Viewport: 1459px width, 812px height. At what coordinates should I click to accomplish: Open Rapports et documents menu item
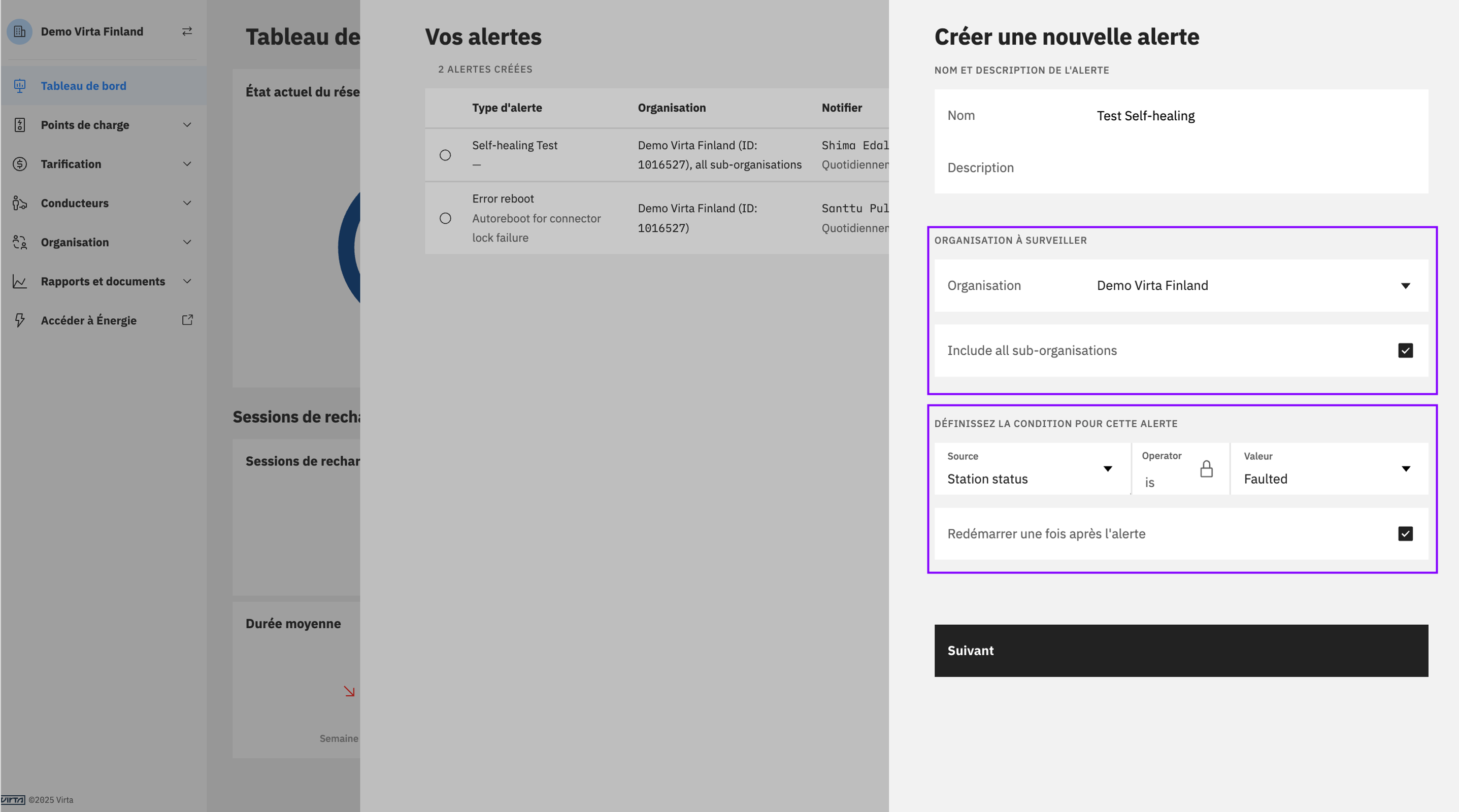click(104, 281)
